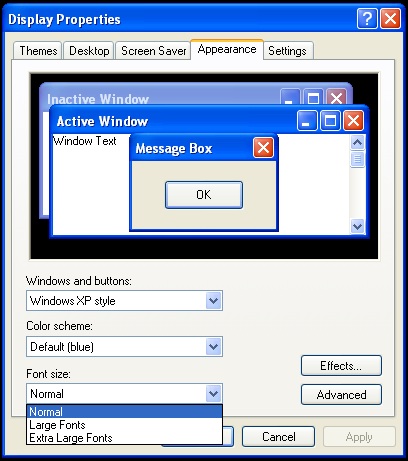Click the Active Window maximize icon in preview
The image size is (408, 461).
(x=330, y=120)
